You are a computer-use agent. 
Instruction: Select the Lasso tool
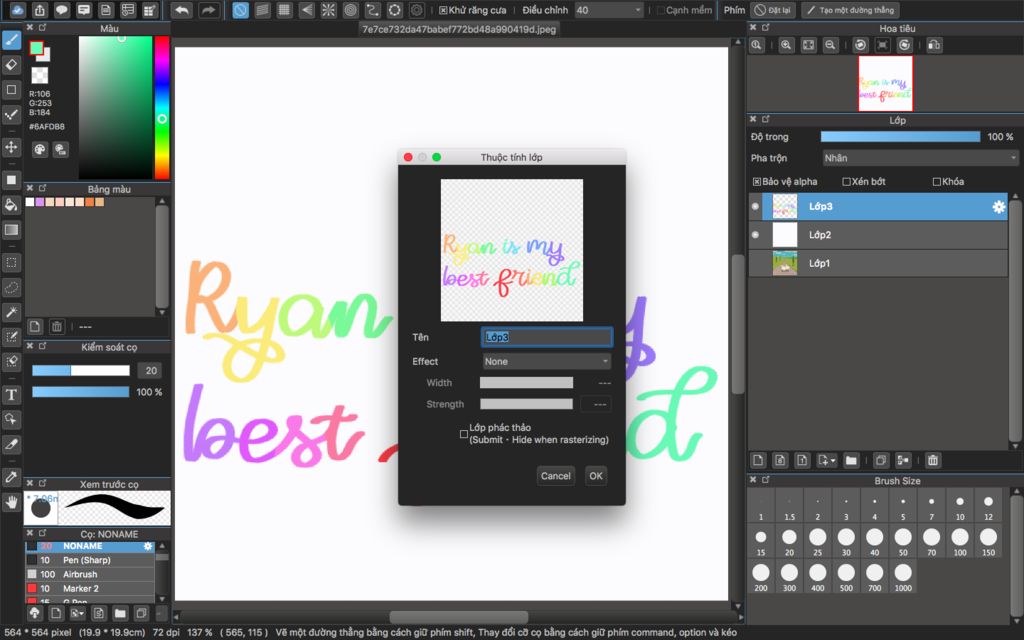tap(12, 287)
